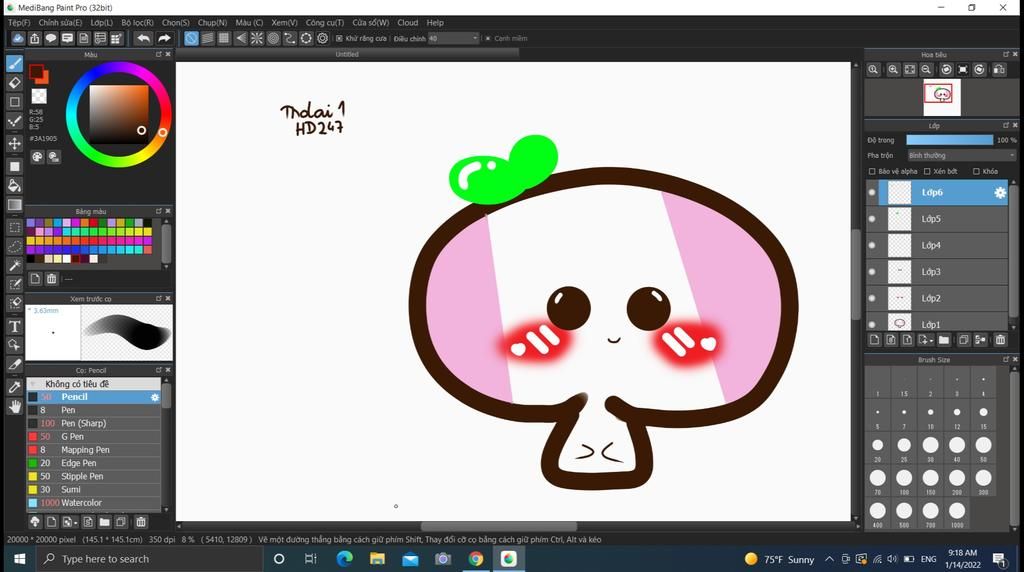Image resolution: width=1024 pixels, height=572 pixels.
Task: Switch to the Hand pan tool
Action: [x=14, y=407]
